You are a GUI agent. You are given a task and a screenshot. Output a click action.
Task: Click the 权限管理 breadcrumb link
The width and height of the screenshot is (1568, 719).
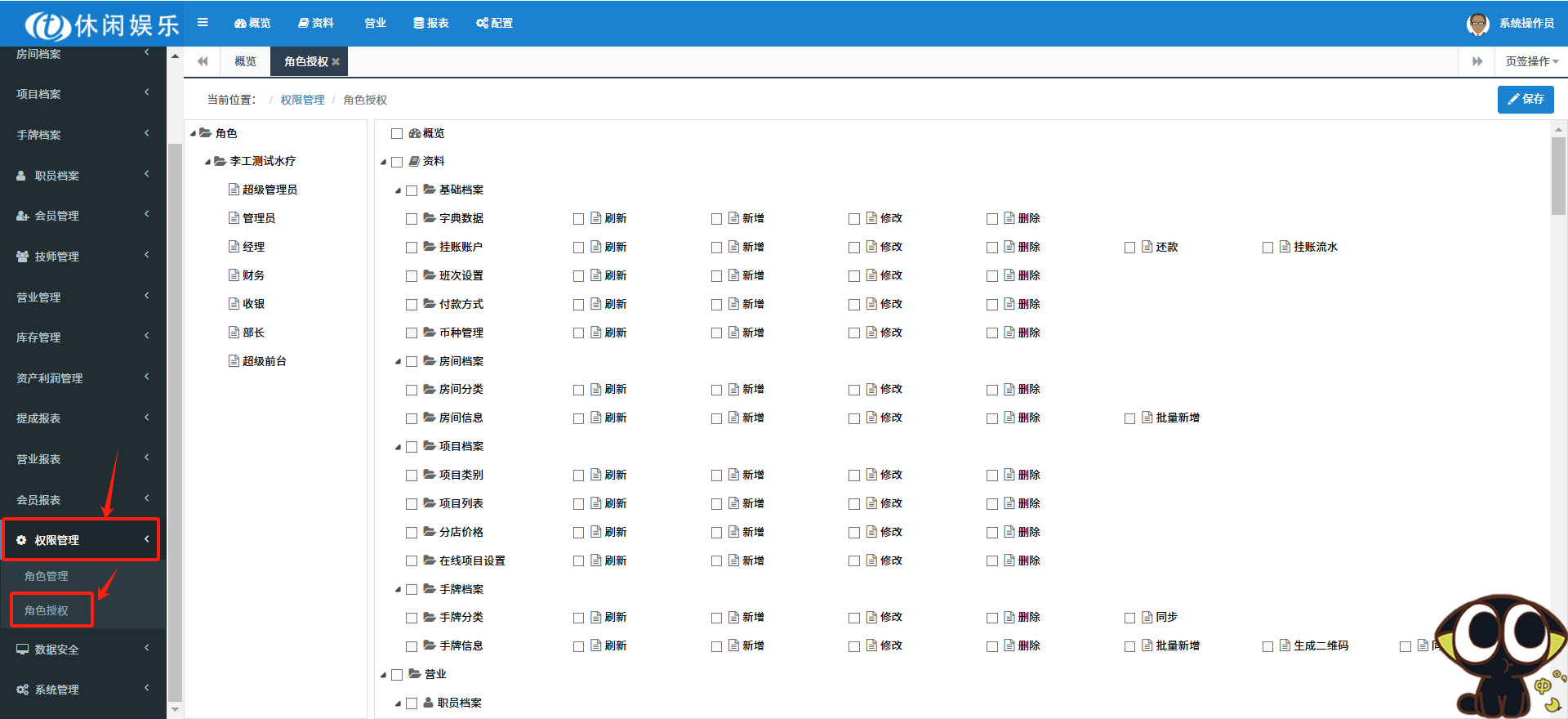[302, 100]
